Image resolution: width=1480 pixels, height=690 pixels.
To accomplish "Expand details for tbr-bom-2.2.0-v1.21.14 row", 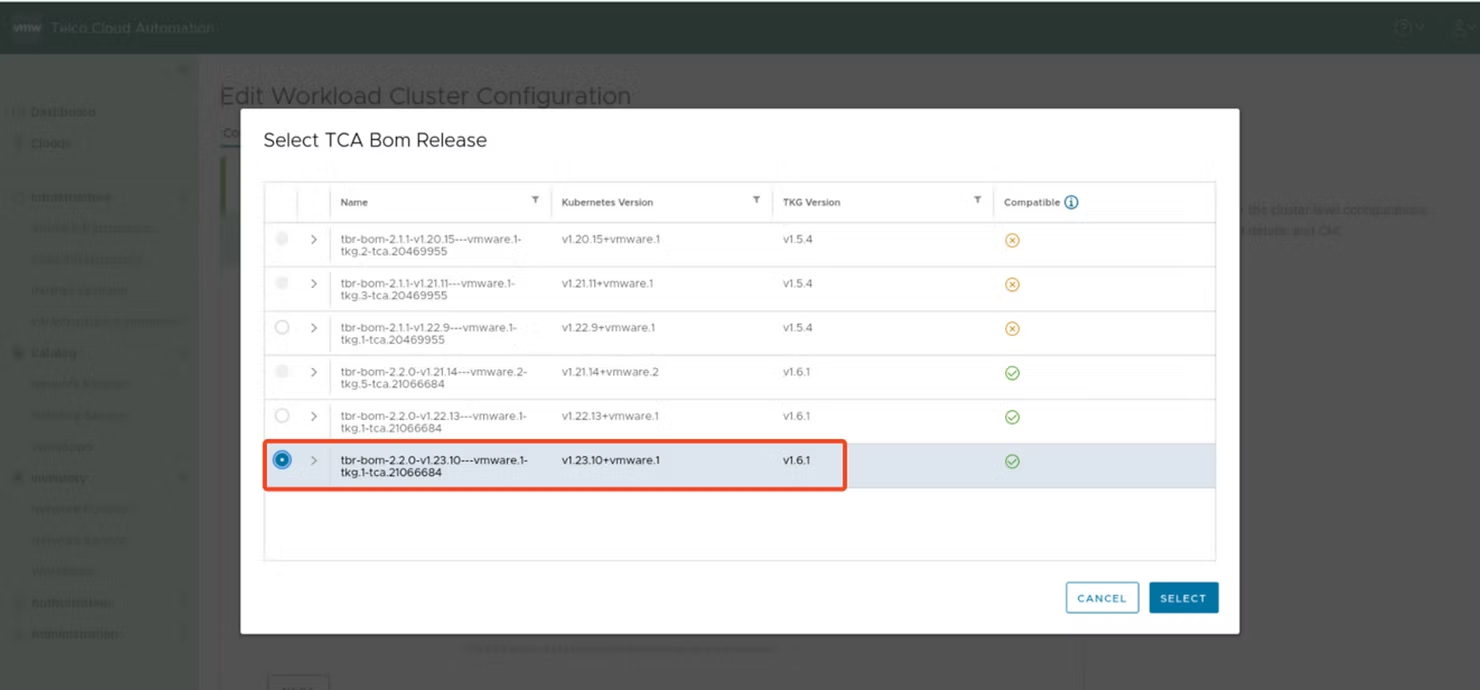I will tap(314, 372).
